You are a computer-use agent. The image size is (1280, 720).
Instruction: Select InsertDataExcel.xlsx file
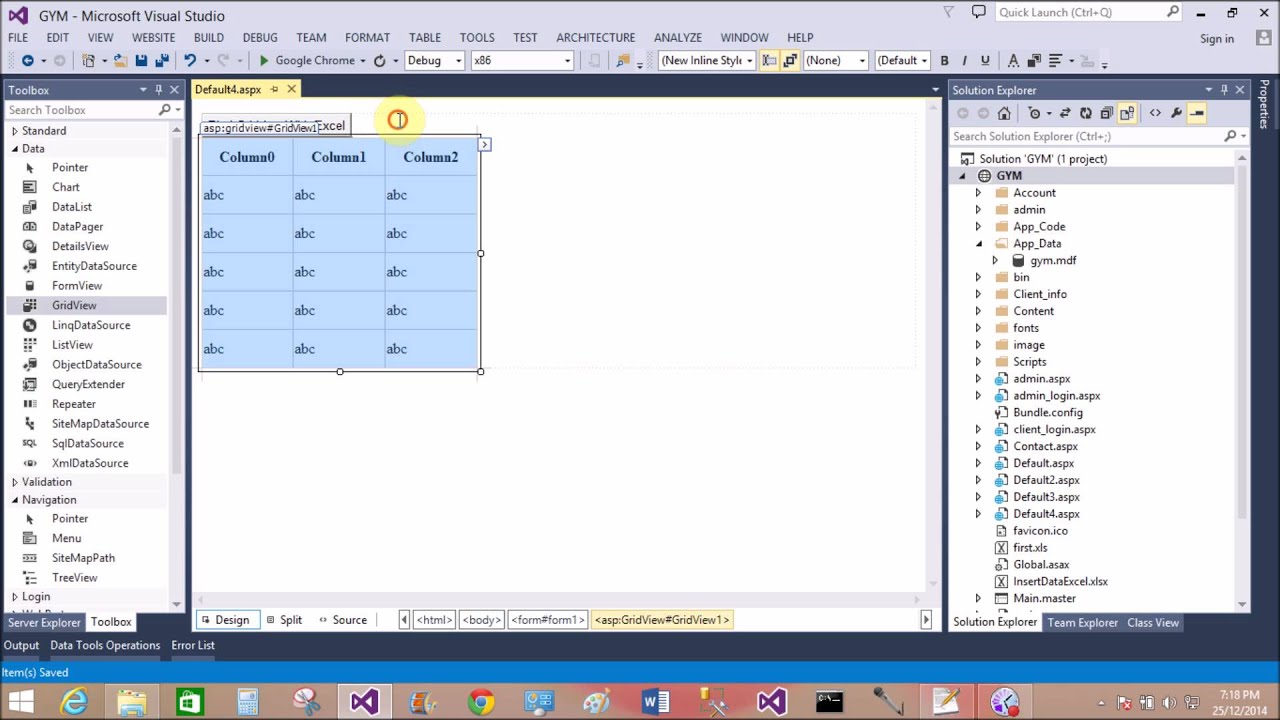click(x=1060, y=581)
